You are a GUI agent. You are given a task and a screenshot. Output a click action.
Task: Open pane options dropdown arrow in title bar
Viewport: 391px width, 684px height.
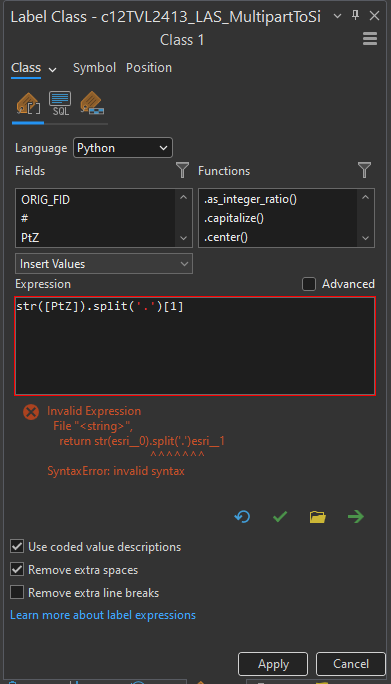[337, 17]
